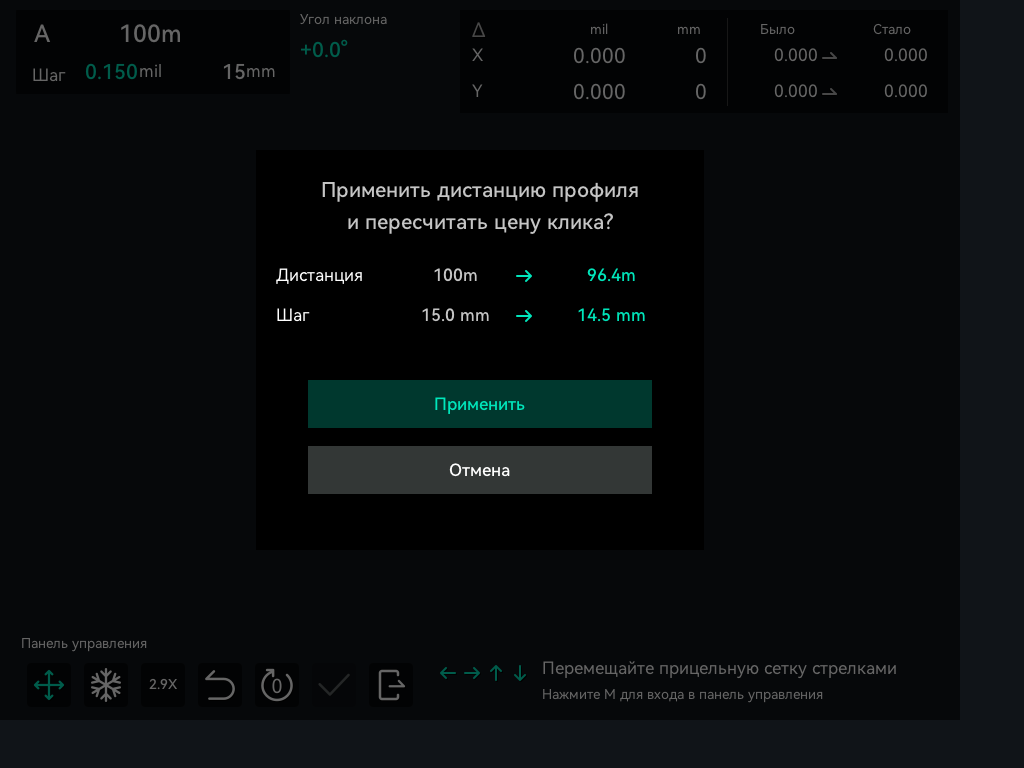The height and width of the screenshot is (768, 1024).
Task: Click the X row mil value 0.000
Action: (x=599, y=56)
